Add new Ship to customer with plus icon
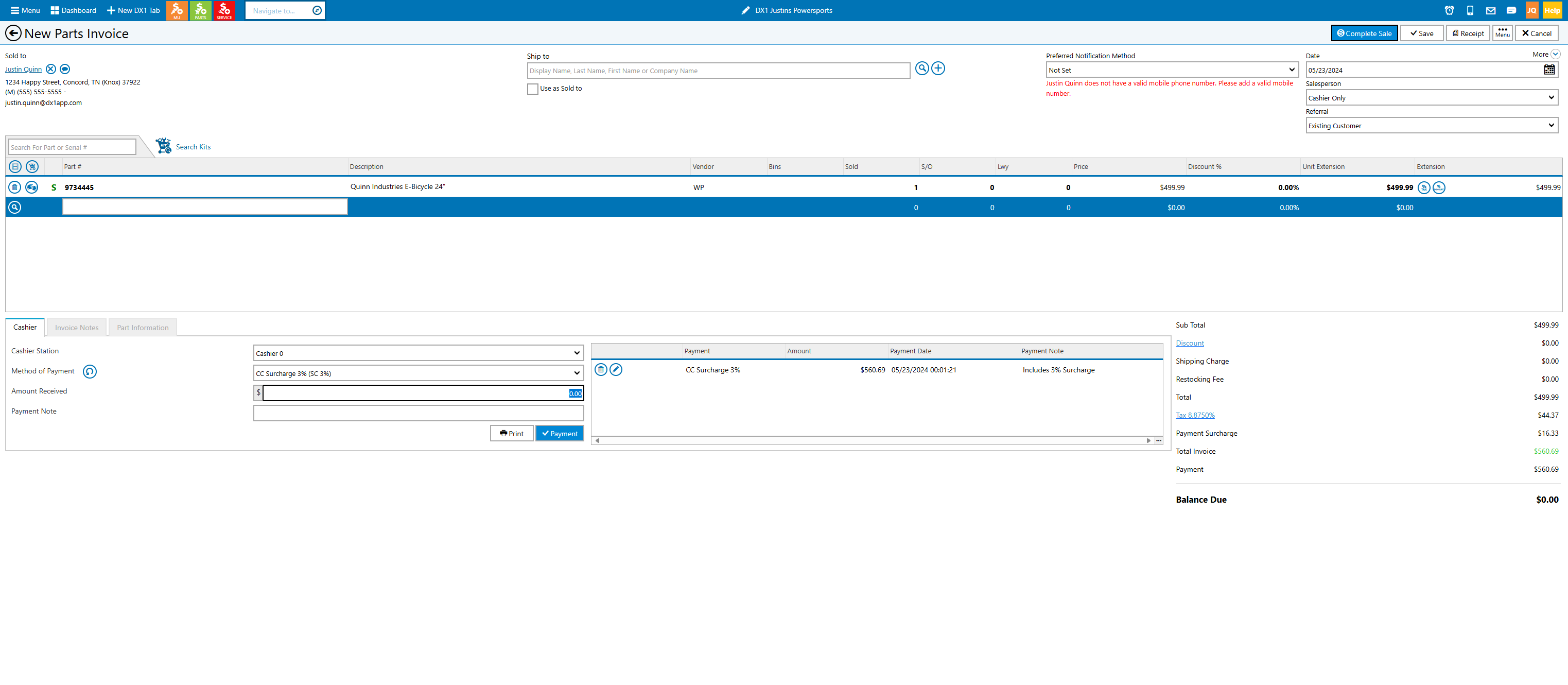Screen dimensions: 1568x685 click(938, 68)
